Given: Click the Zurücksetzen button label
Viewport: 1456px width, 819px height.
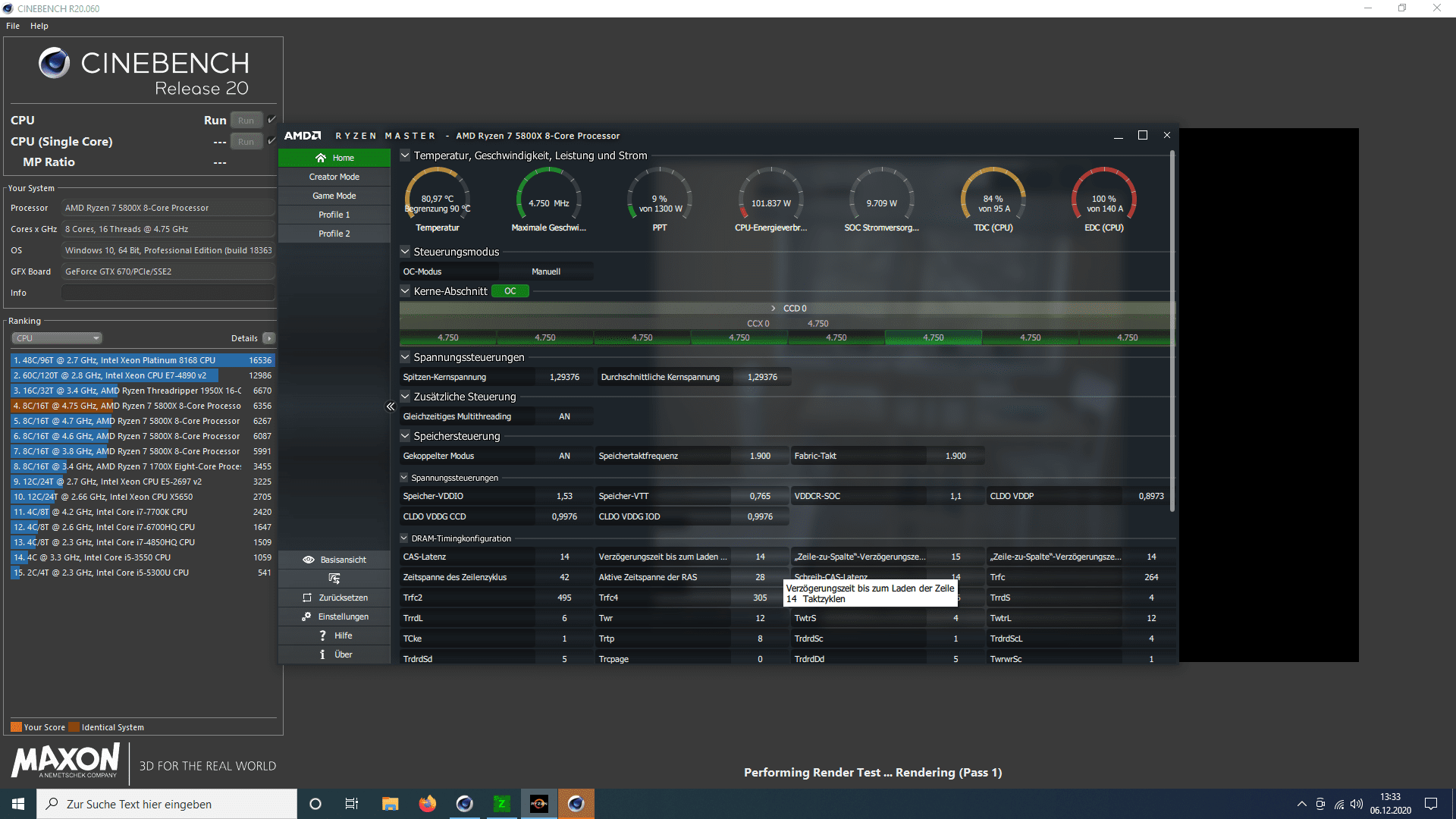Looking at the screenshot, I should 343,598.
